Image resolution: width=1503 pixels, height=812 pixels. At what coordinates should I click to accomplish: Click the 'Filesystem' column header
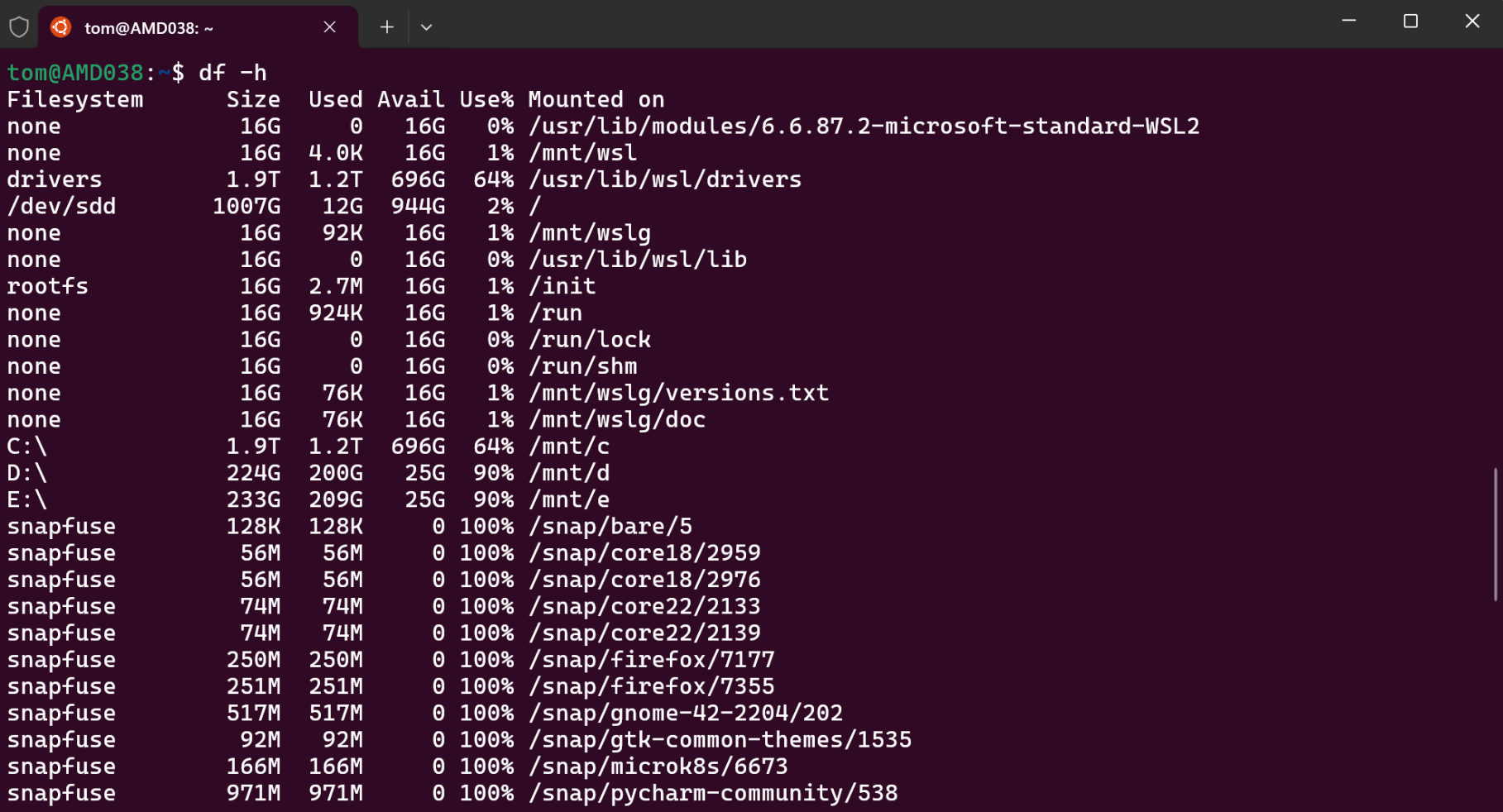coord(74,100)
